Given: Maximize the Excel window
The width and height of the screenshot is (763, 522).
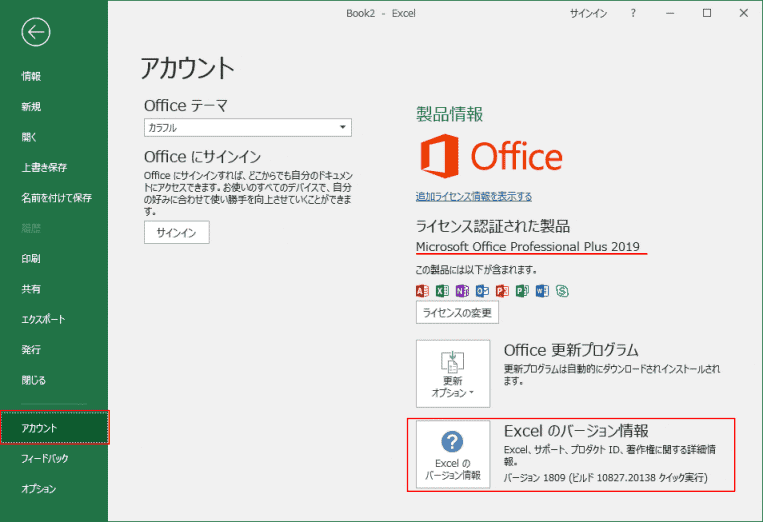Looking at the screenshot, I should click(707, 13).
